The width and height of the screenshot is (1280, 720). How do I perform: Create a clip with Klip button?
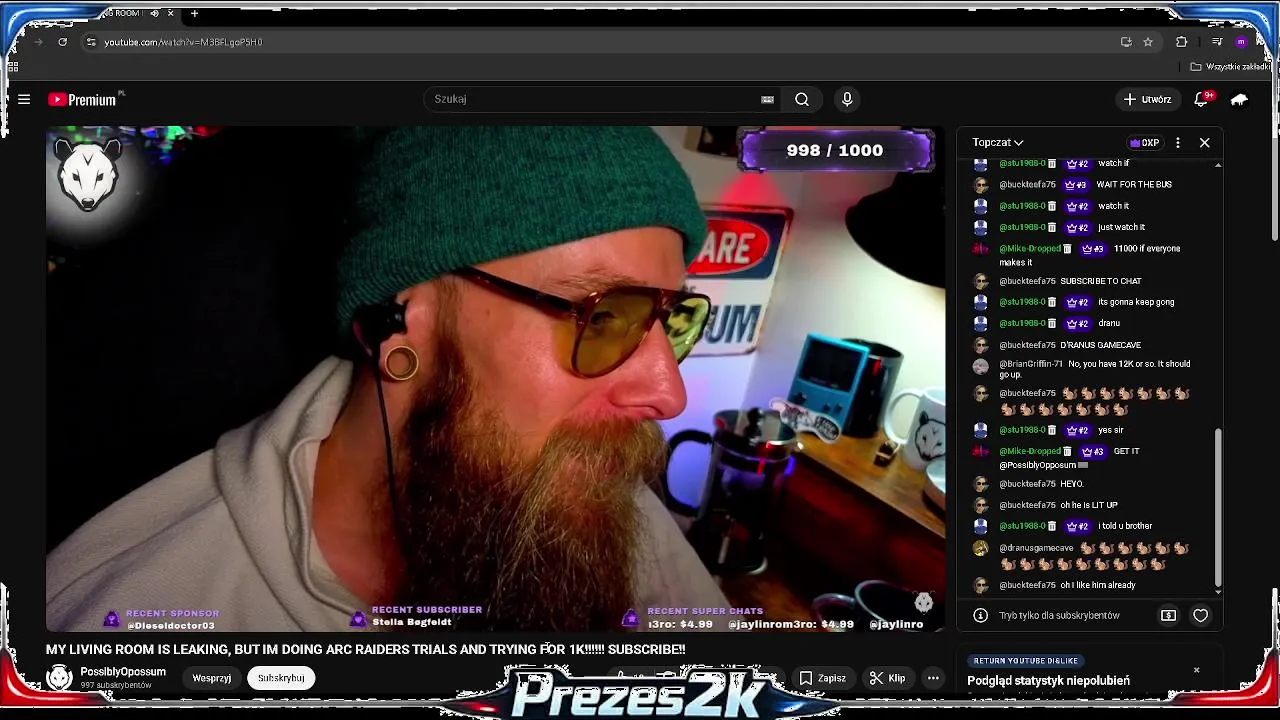pos(887,678)
